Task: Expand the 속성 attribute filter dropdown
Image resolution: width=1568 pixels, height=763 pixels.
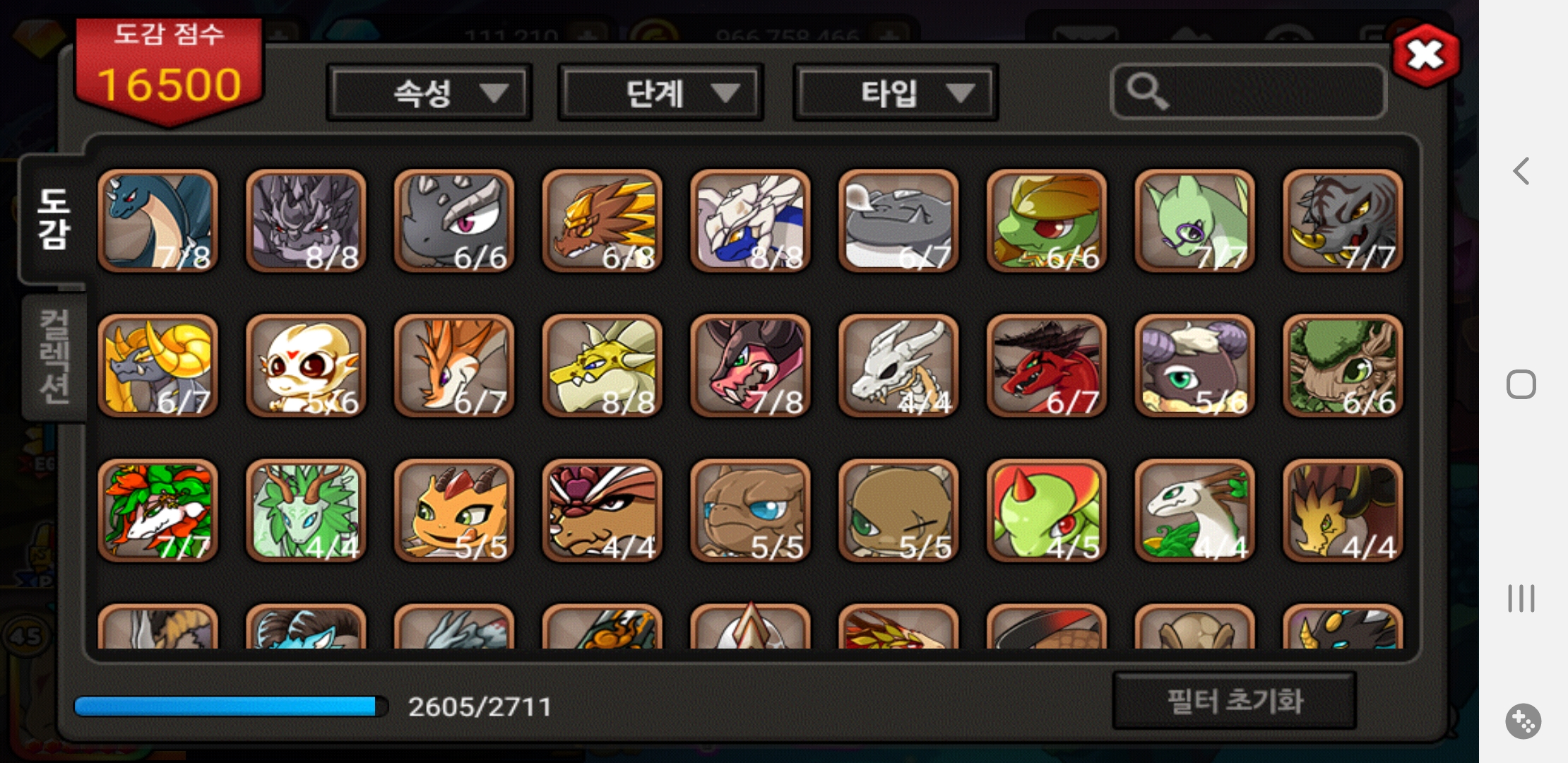Action: click(x=429, y=93)
